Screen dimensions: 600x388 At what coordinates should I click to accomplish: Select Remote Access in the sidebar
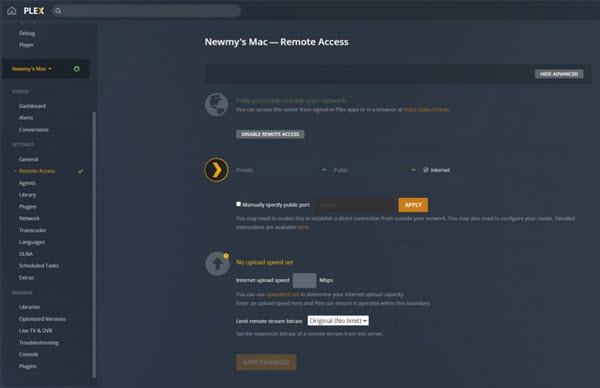[x=37, y=171]
